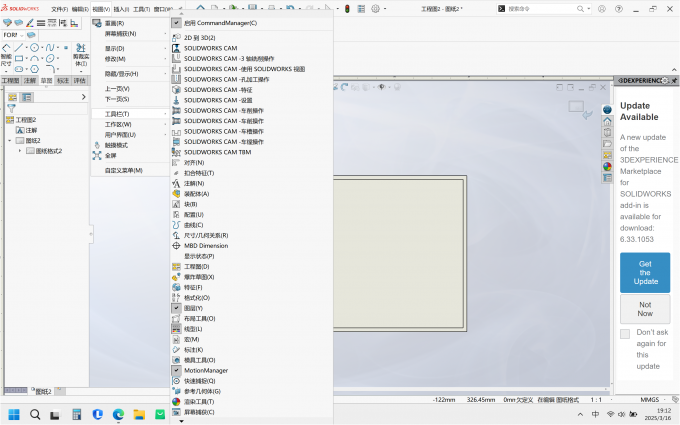Toggle the MotionManager checkmark
The image size is (680, 425).
(176, 370)
